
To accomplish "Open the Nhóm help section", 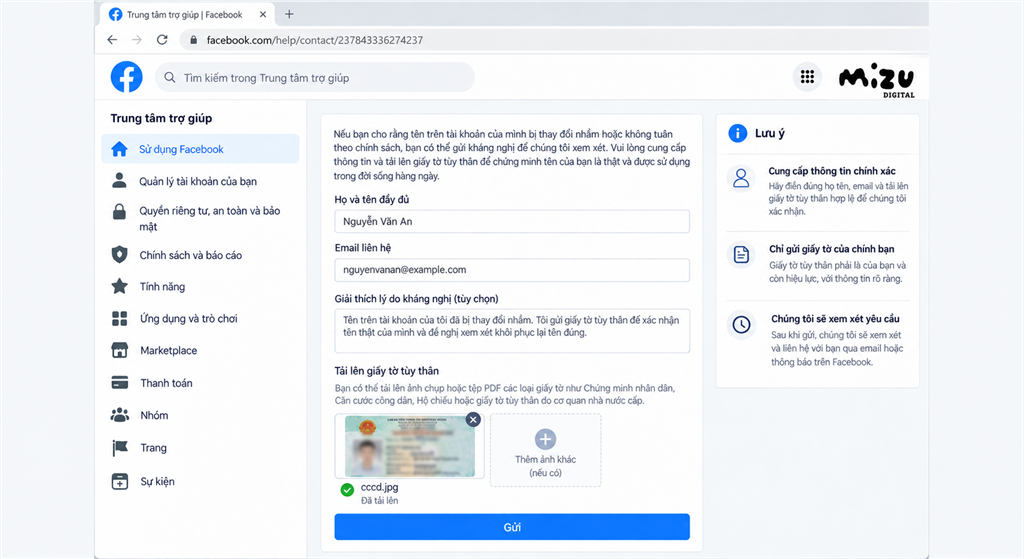I will (154, 415).
